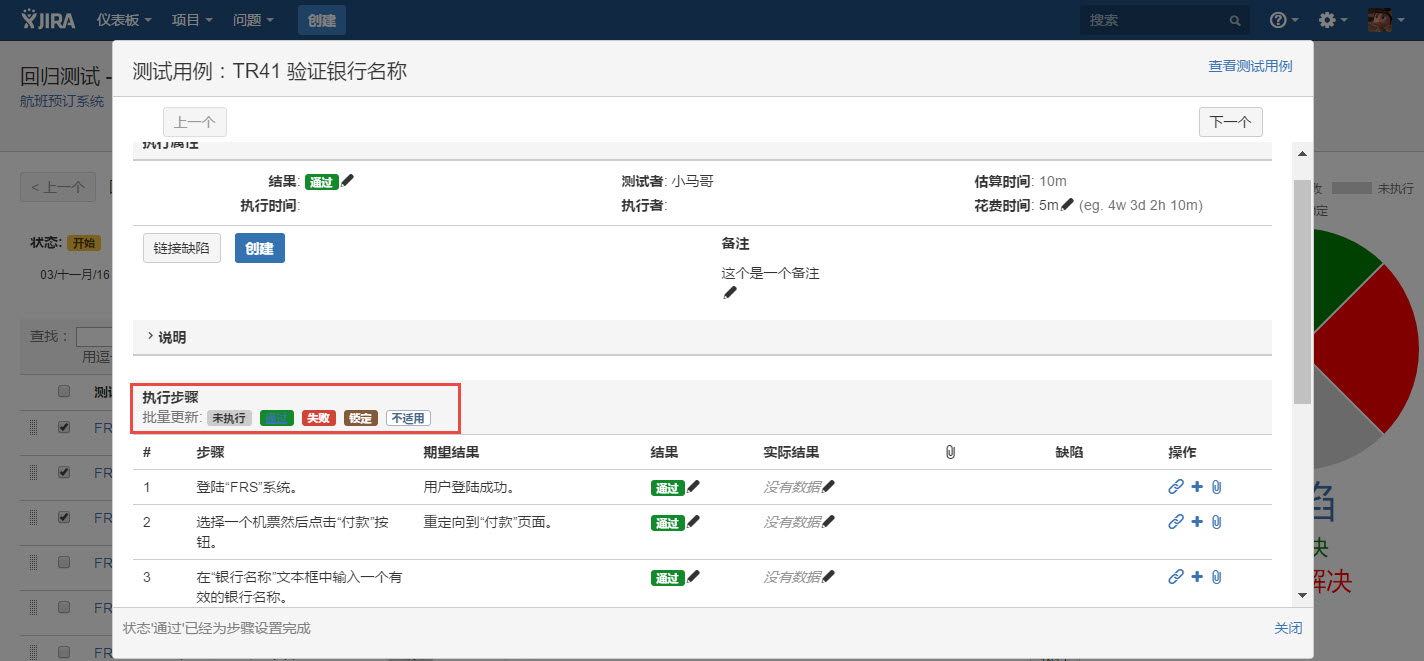Click the paperclip attachment icon for step 3

coord(1216,576)
